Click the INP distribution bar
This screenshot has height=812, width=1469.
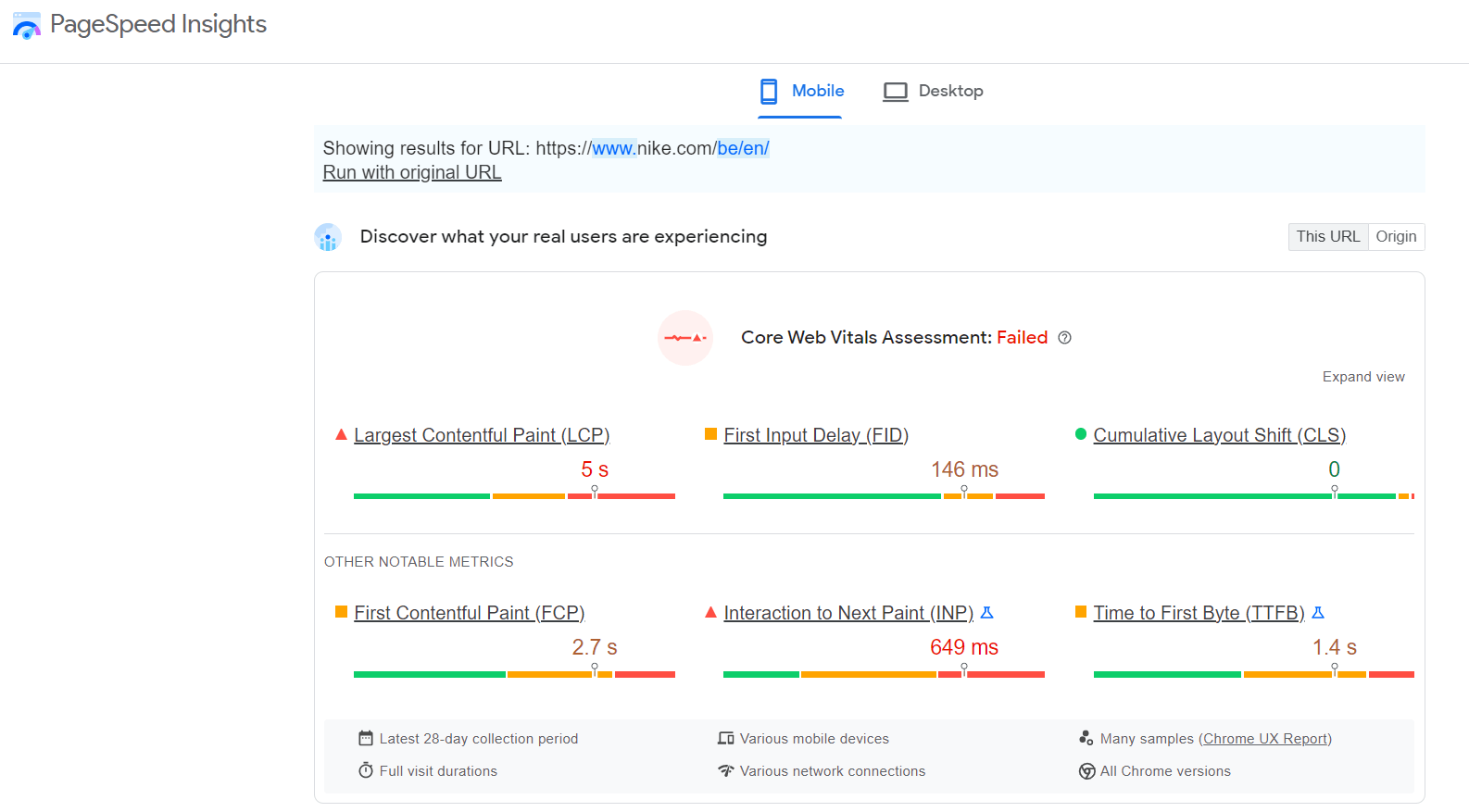[x=884, y=674]
